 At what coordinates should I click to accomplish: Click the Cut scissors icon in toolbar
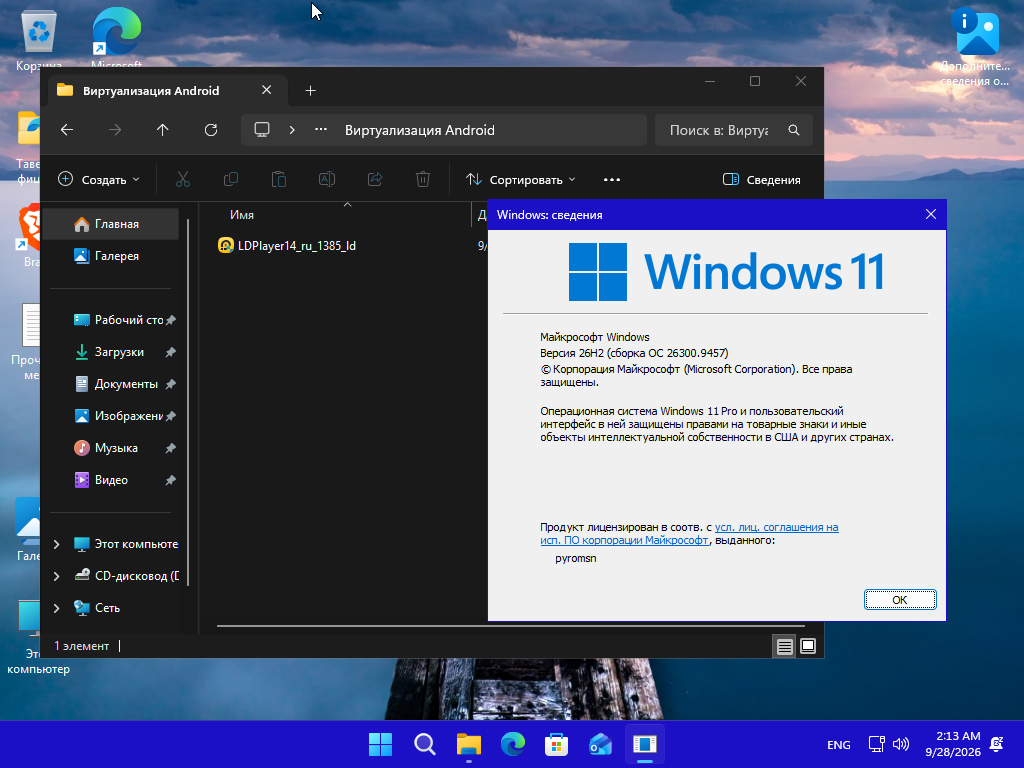183,179
